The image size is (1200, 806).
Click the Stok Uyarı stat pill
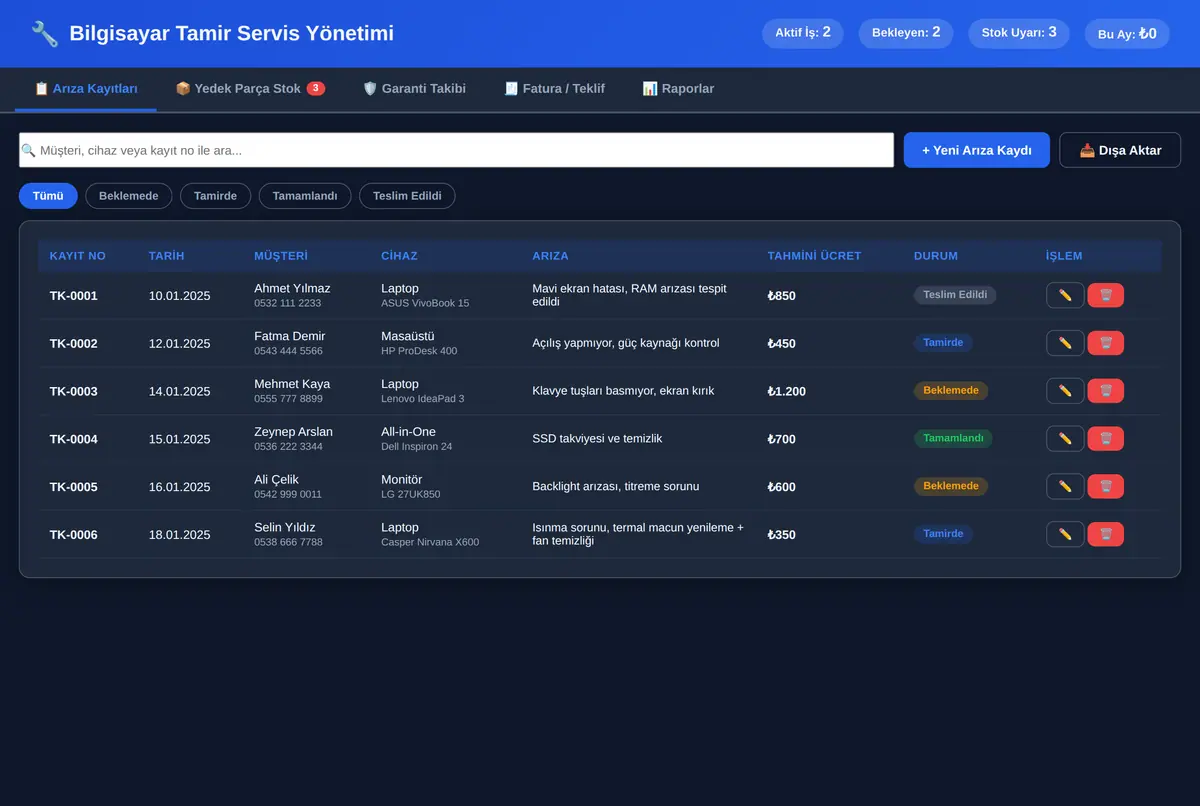[x=1019, y=33]
